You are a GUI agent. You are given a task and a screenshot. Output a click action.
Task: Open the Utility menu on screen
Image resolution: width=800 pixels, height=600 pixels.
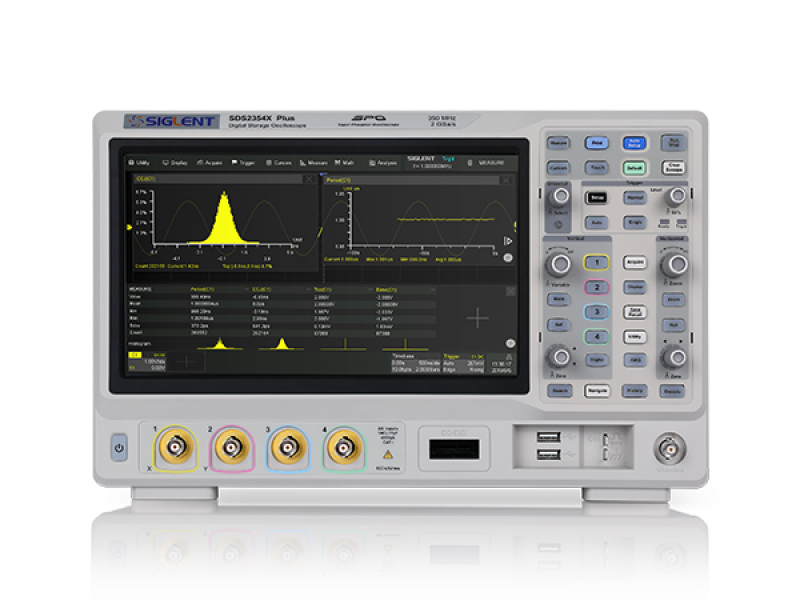[141, 161]
